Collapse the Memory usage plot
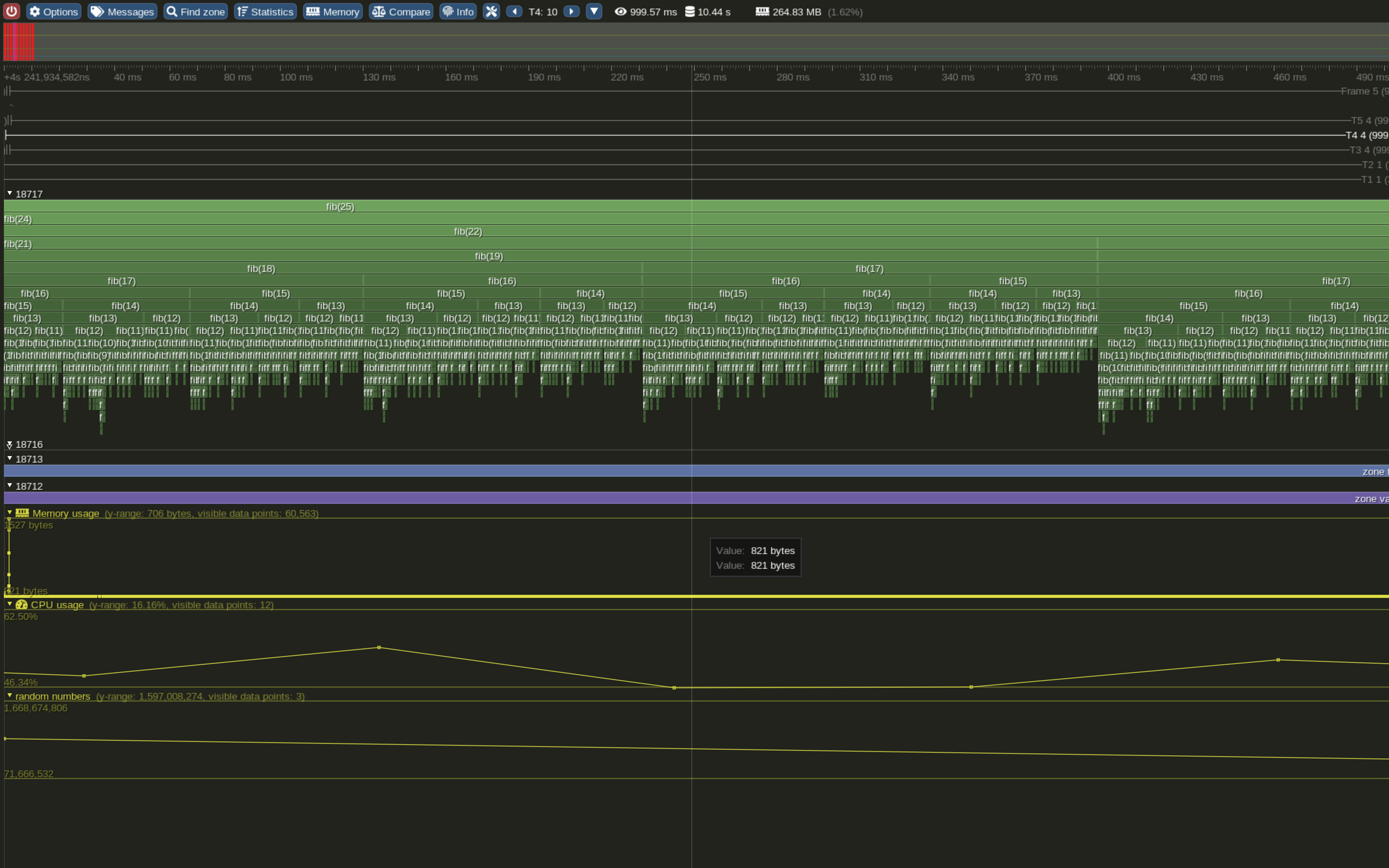This screenshot has width=1389, height=868. [x=10, y=513]
